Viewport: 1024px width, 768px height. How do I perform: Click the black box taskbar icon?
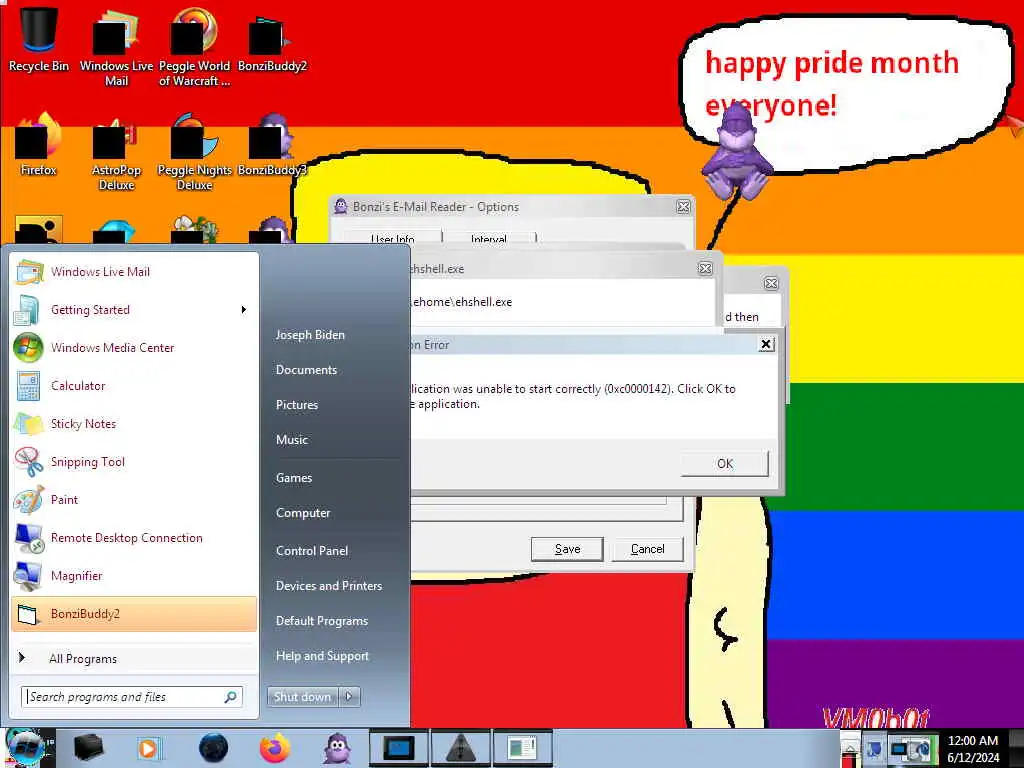coord(88,748)
